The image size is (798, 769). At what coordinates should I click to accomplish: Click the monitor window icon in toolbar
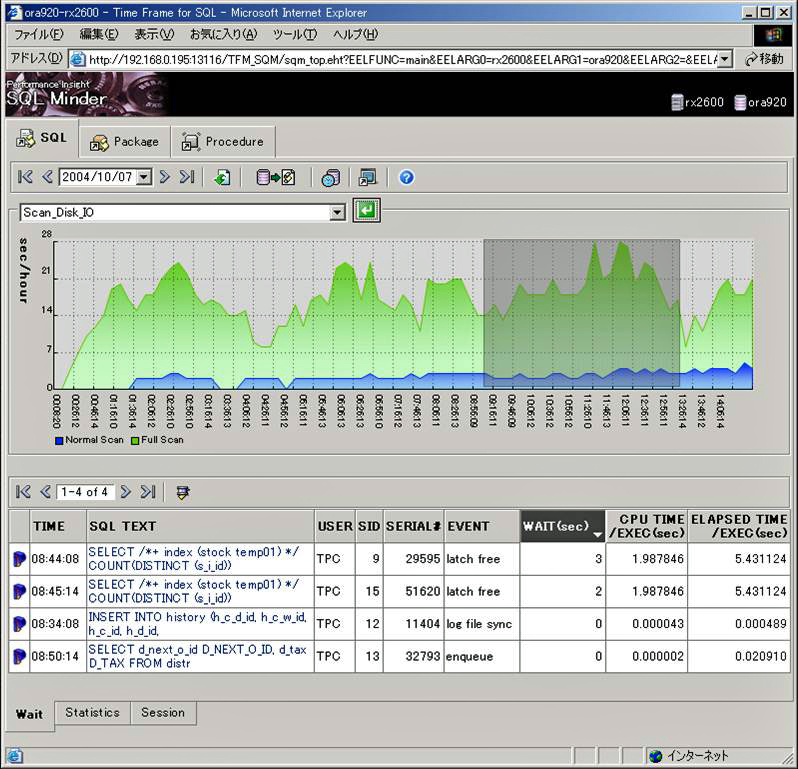coord(368,178)
